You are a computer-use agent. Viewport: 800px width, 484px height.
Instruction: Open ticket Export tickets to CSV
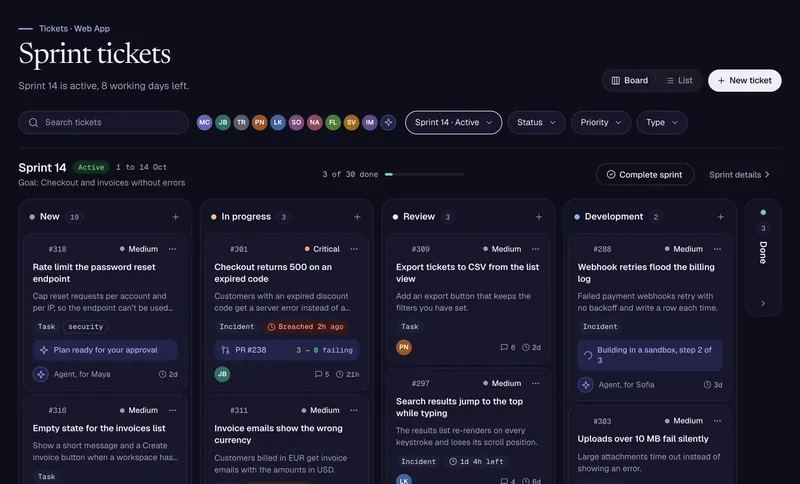coord(467,273)
